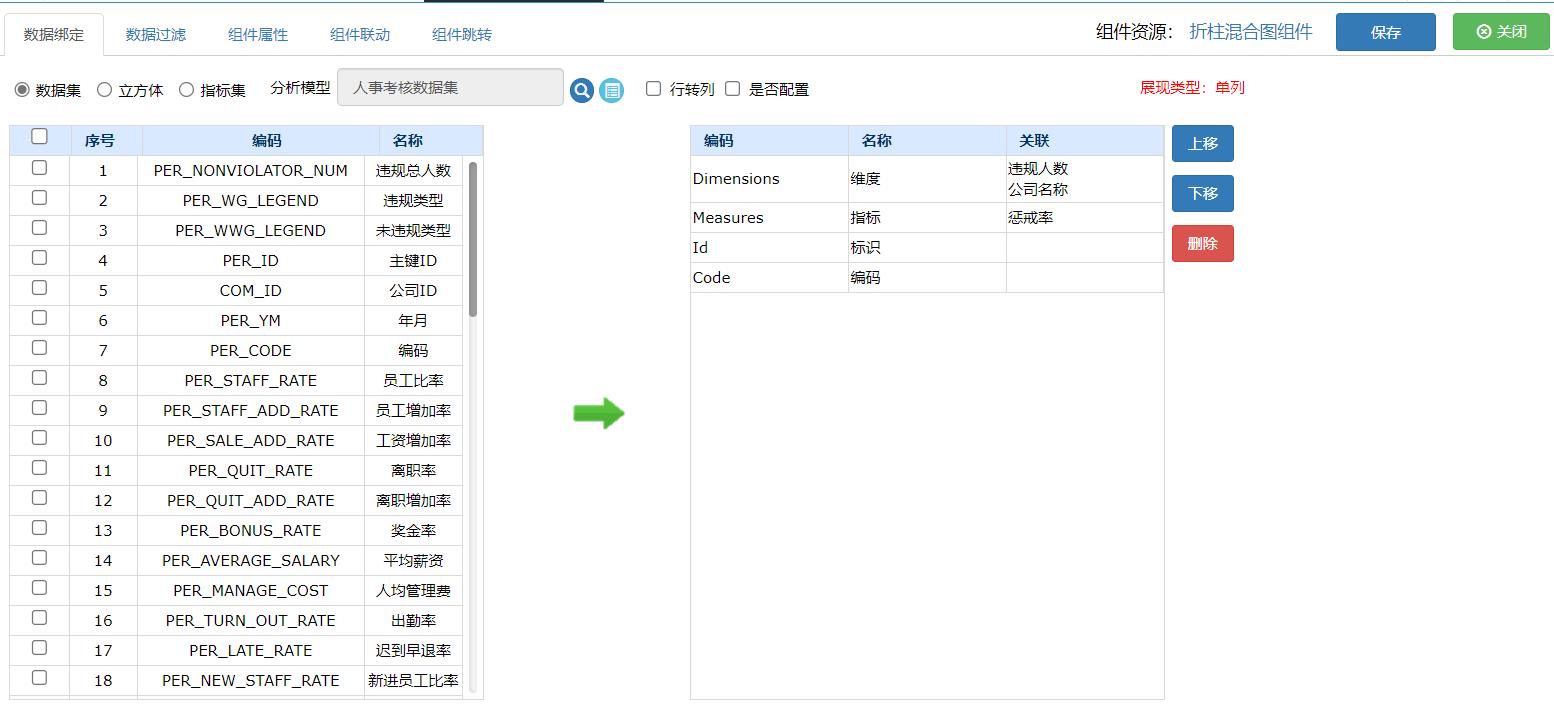Enable the 行转列 checkbox
Screen dimensions: 1554x724
pos(653,88)
